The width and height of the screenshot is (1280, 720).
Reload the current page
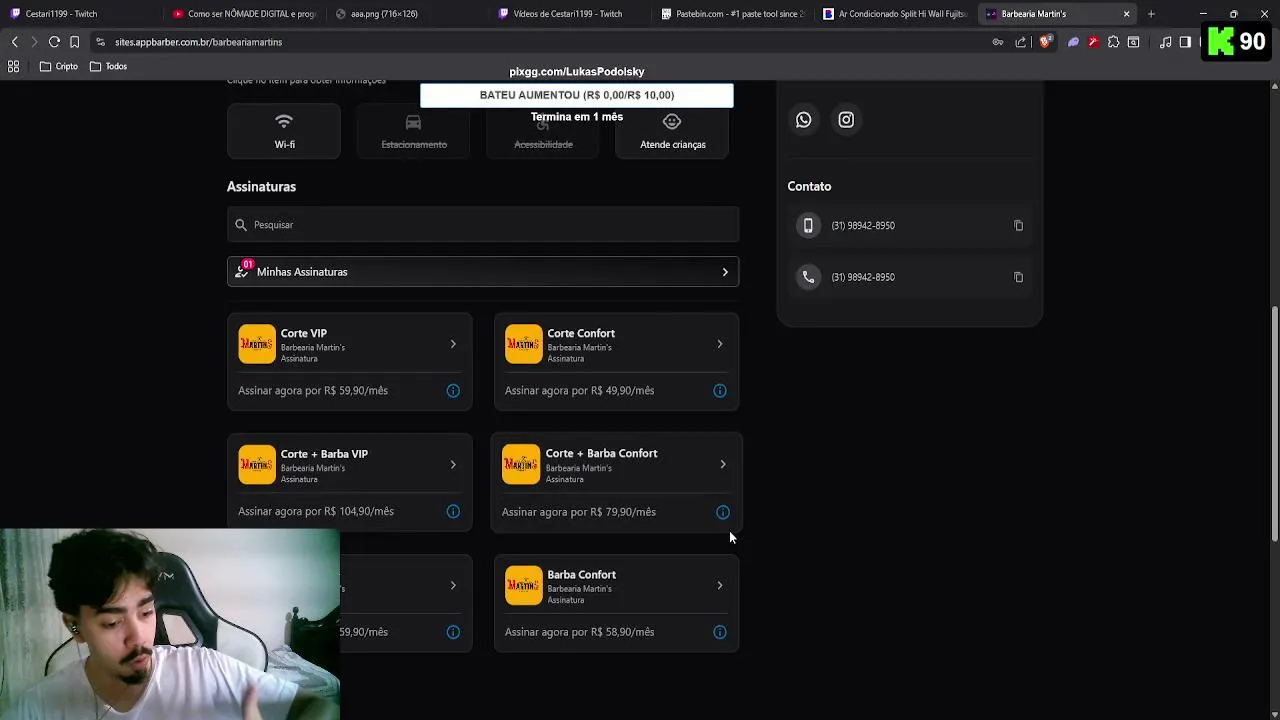coord(54,42)
